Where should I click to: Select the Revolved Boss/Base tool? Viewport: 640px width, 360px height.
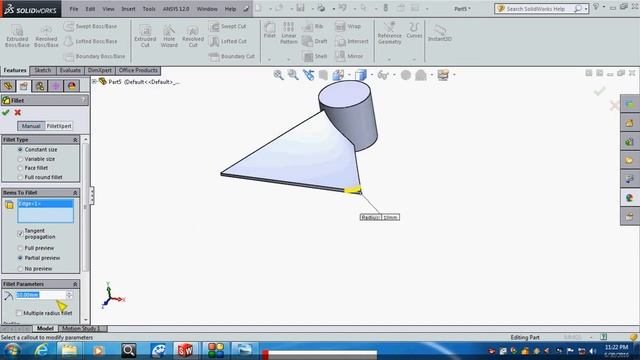pyautogui.click(x=46, y=36)
